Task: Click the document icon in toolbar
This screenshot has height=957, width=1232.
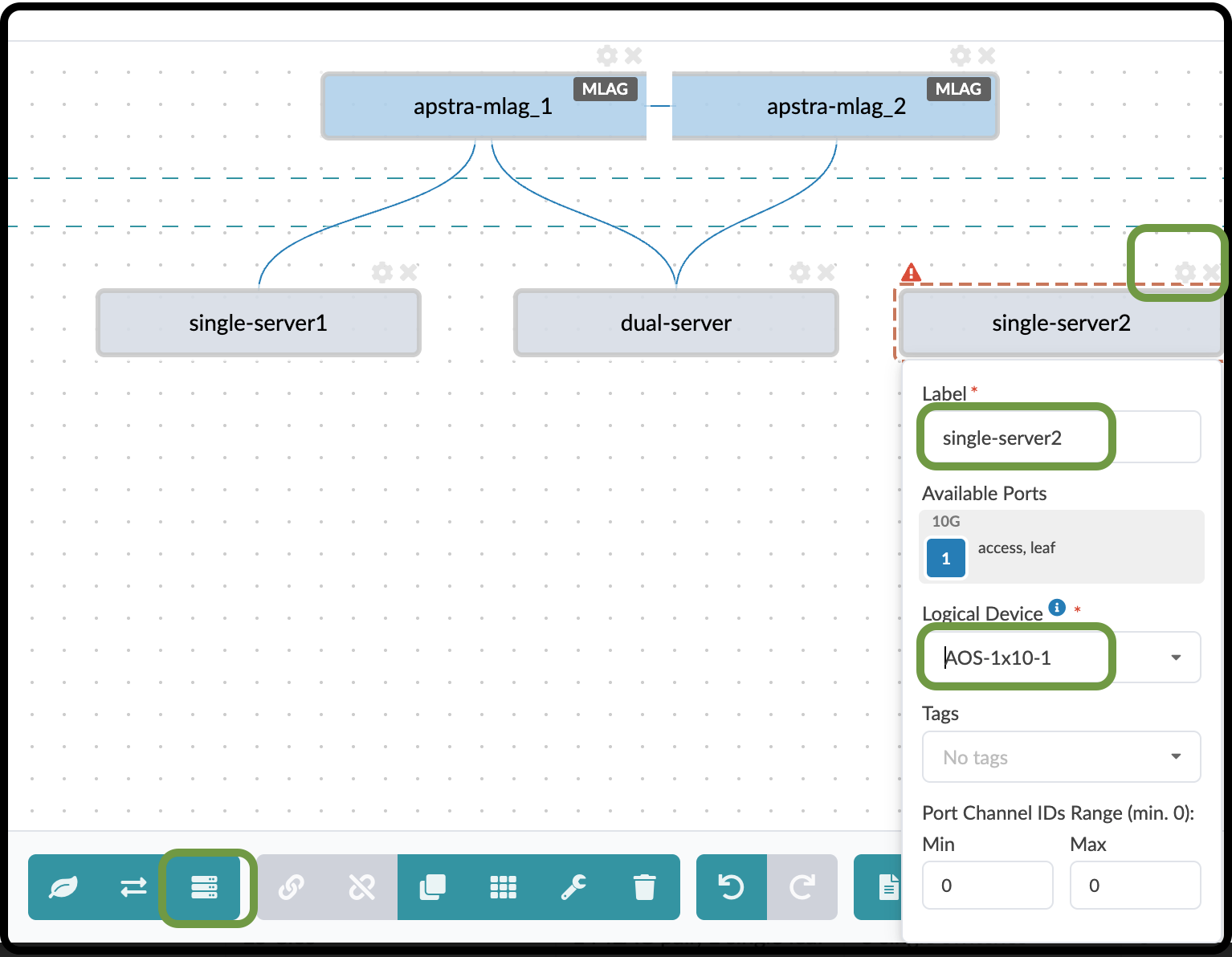Action: [888, 887]
